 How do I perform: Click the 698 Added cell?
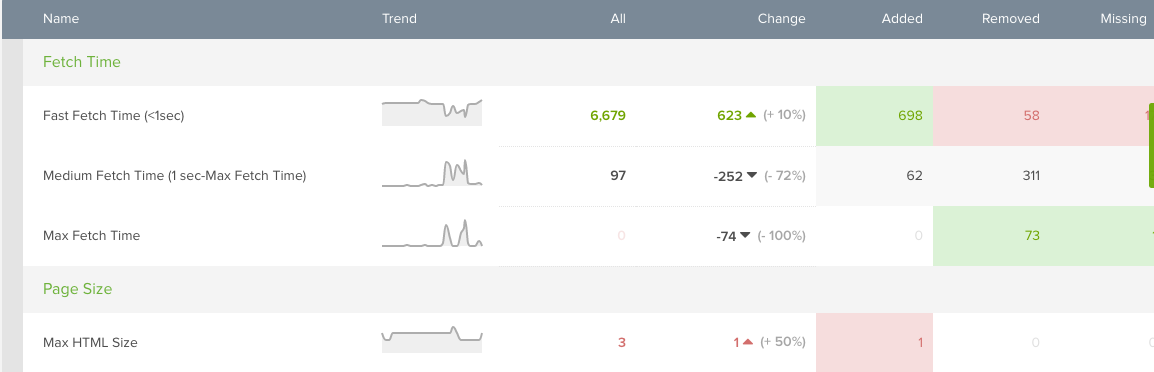click(x=874, y=116)
